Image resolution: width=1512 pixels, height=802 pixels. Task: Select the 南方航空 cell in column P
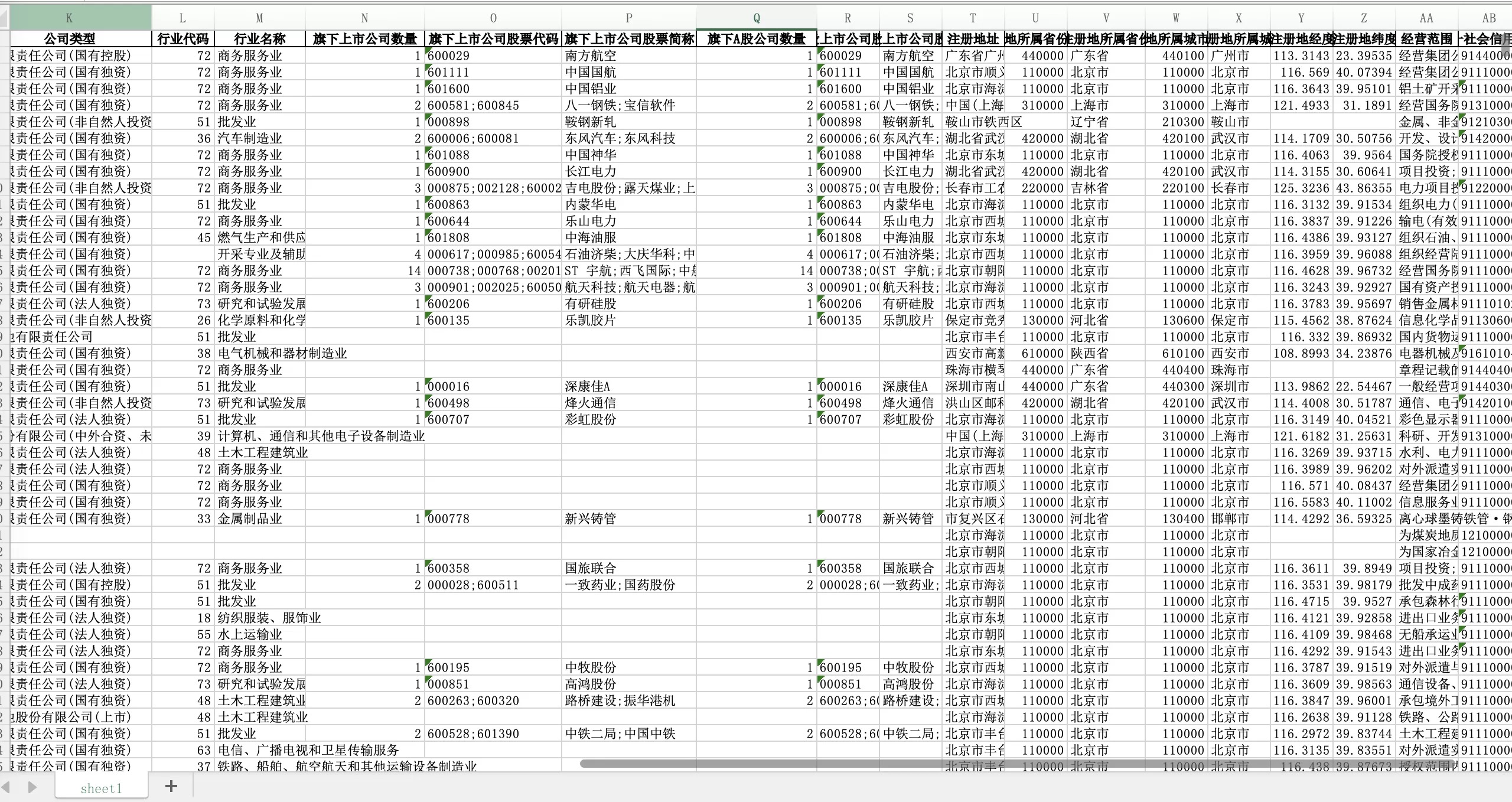628,56
